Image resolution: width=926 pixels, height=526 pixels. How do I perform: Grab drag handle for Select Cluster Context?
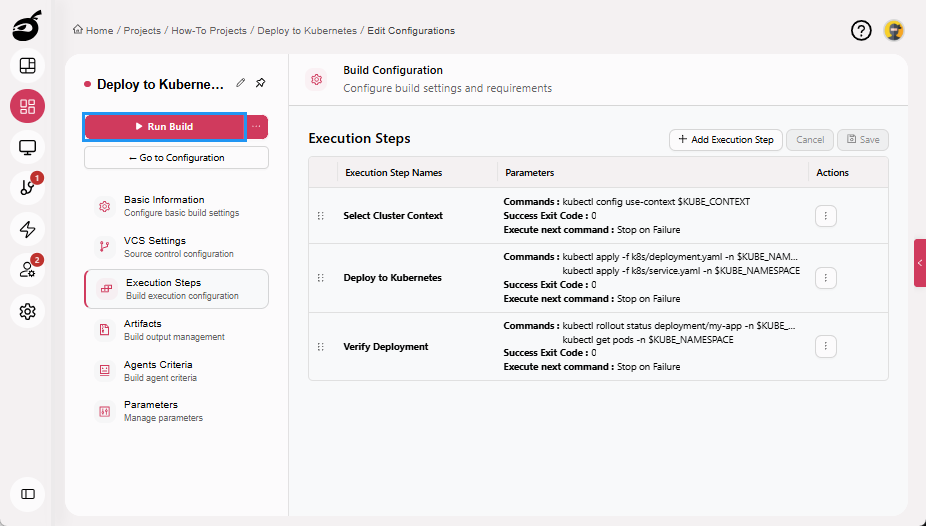(321, 216)
